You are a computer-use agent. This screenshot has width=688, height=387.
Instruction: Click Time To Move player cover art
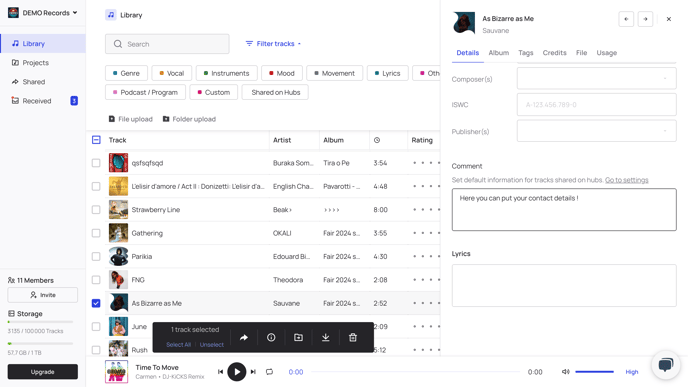[116, 372]
